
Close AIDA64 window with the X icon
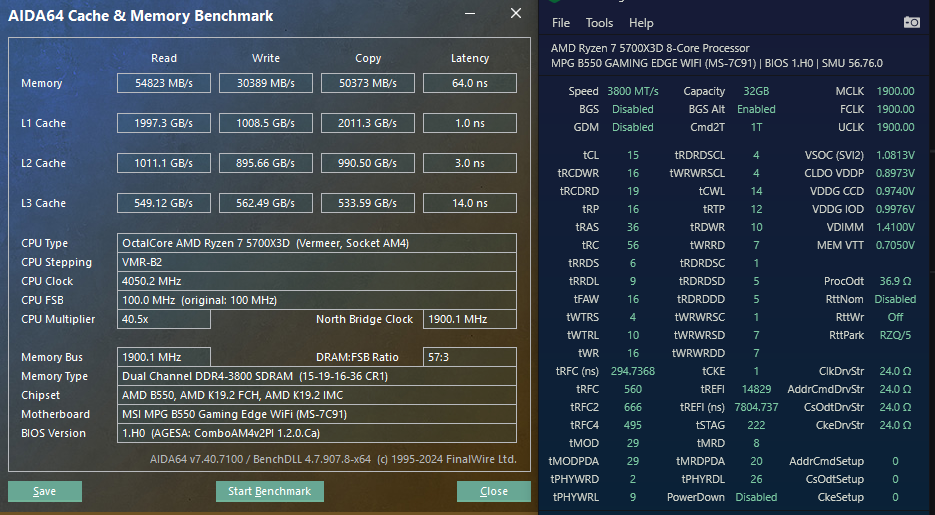pyautogui.click(x=516, y=13)
